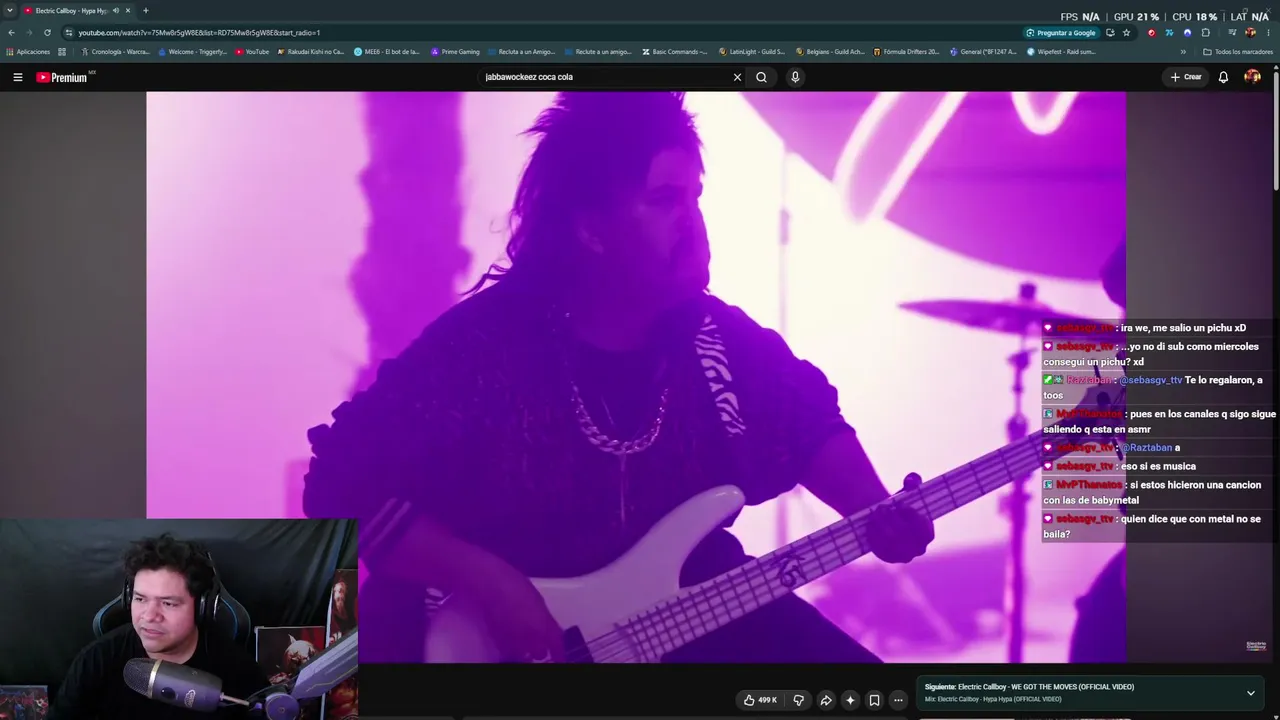The width and height of the screenshot is (1280, 720).
Task: Open the Welcome - Triggerfy bookmark
Action: 193,52
